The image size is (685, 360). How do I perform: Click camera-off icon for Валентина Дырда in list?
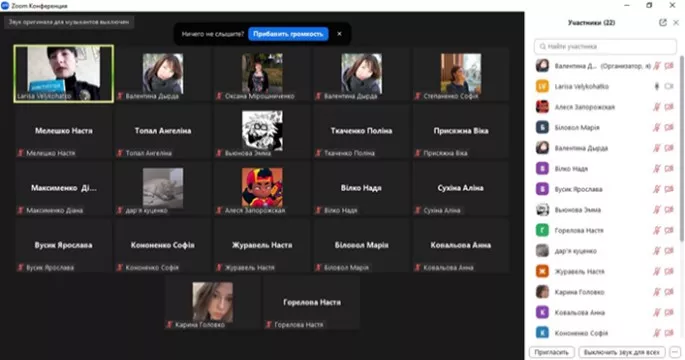coord(669,148)
